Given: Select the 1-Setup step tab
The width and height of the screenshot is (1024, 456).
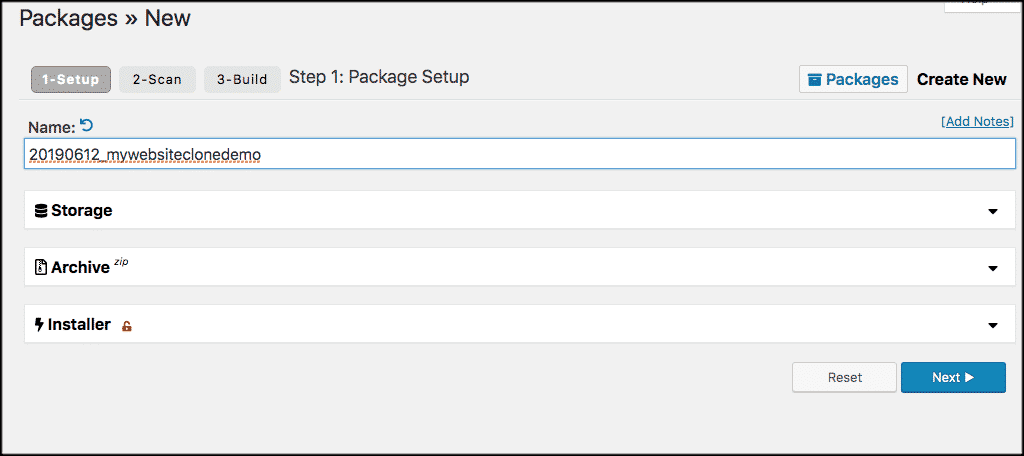Looking at the screenshot, I should click(71, 79).
